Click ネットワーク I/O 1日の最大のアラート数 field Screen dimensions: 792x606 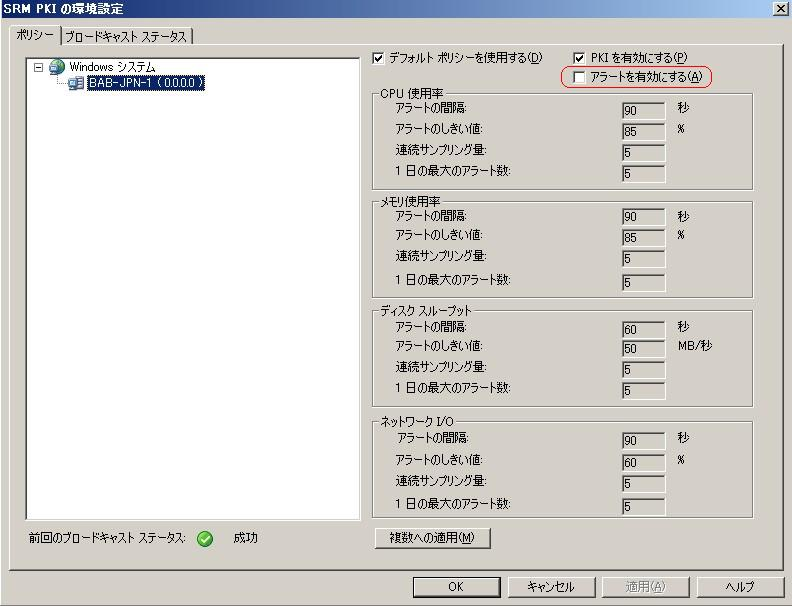click(644, 507)
